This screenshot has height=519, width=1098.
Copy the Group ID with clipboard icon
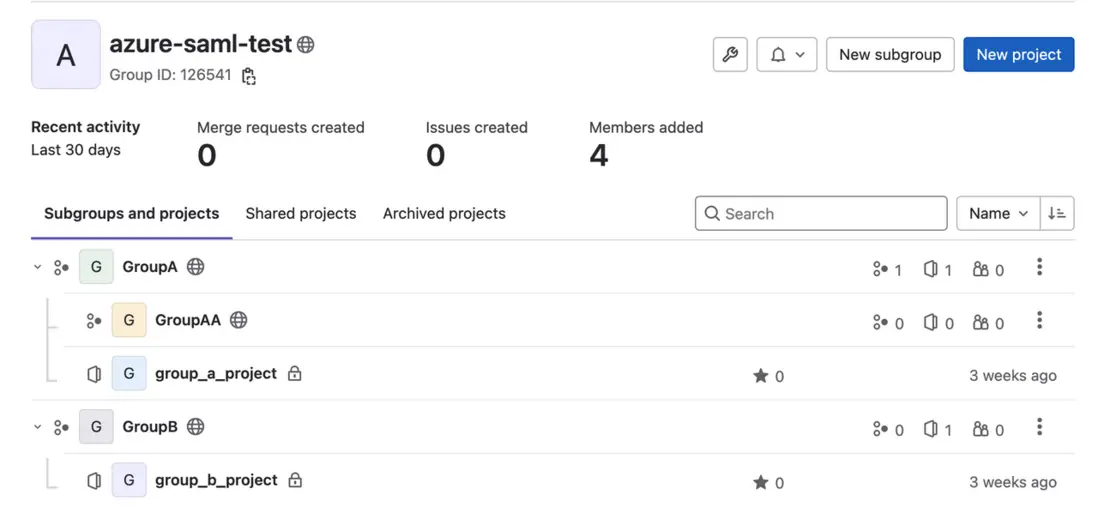tap(249, 76)
